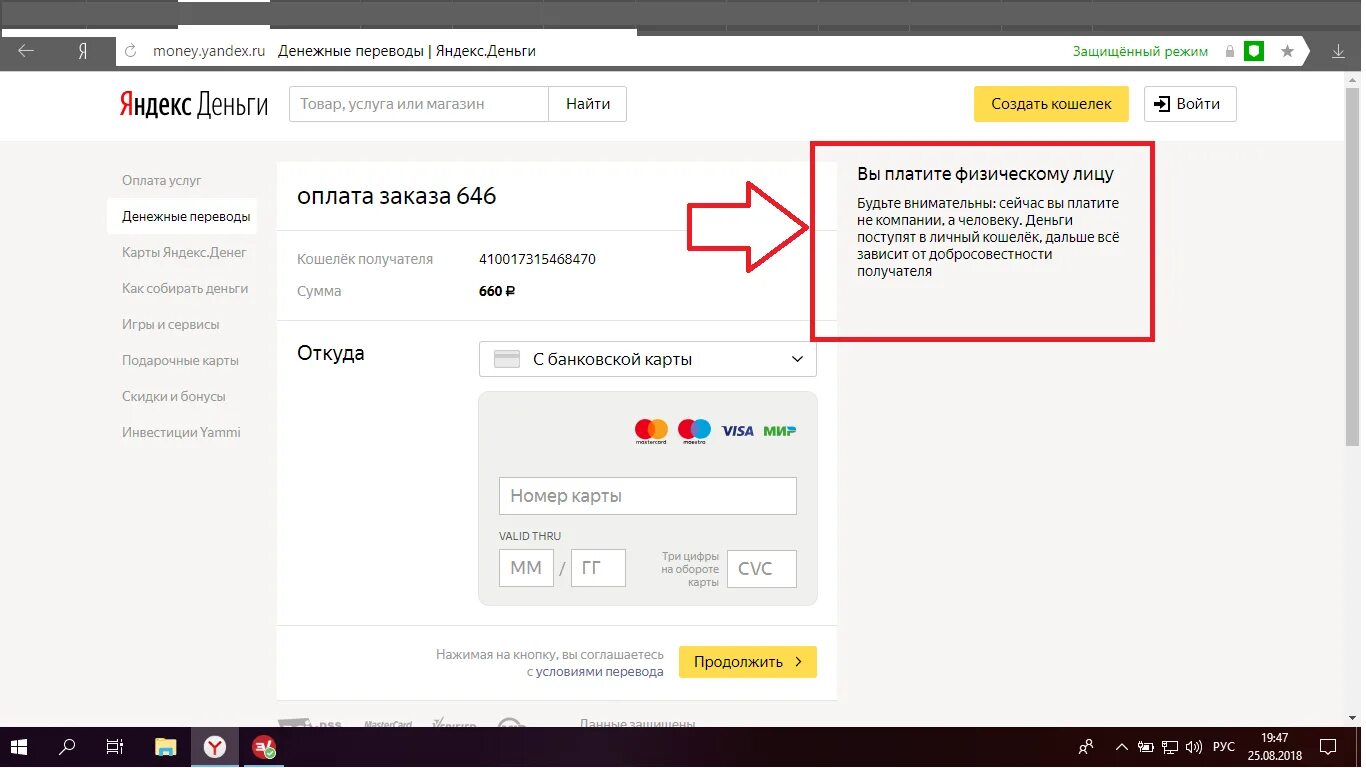Open the Windows notification center

tap(1328, 747)
